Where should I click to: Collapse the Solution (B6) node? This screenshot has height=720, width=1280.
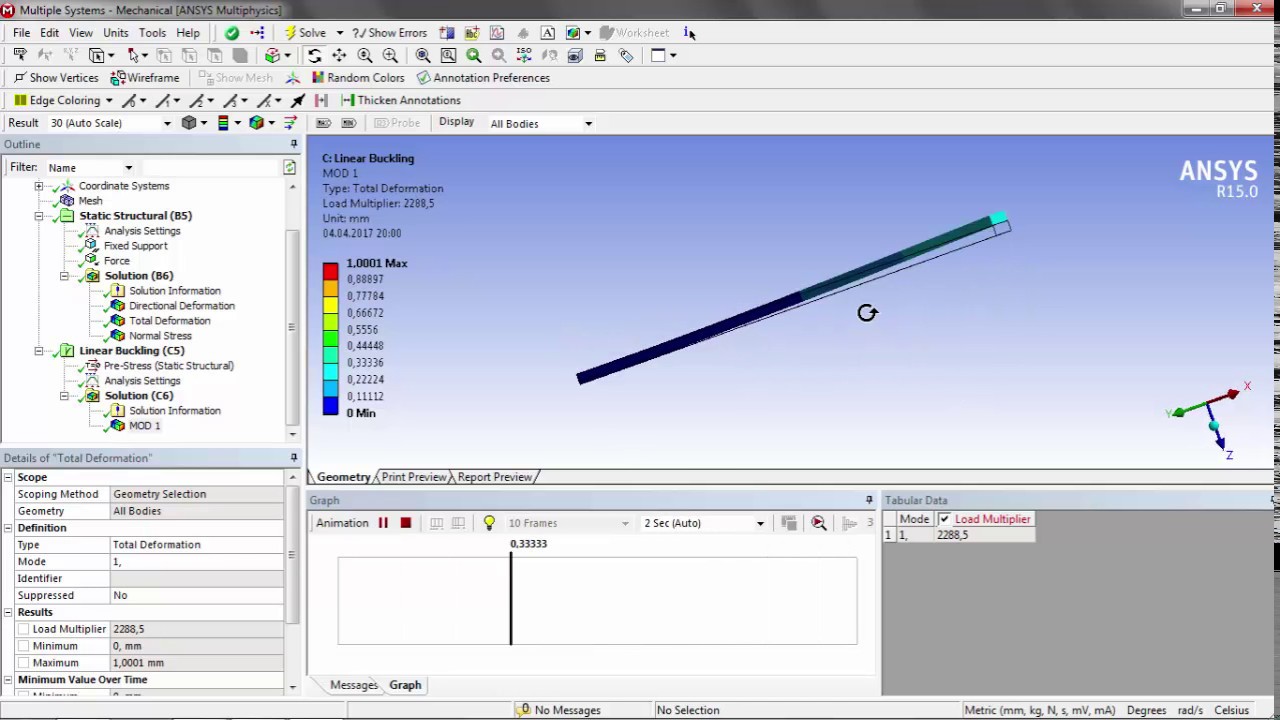tap(64, 276)
